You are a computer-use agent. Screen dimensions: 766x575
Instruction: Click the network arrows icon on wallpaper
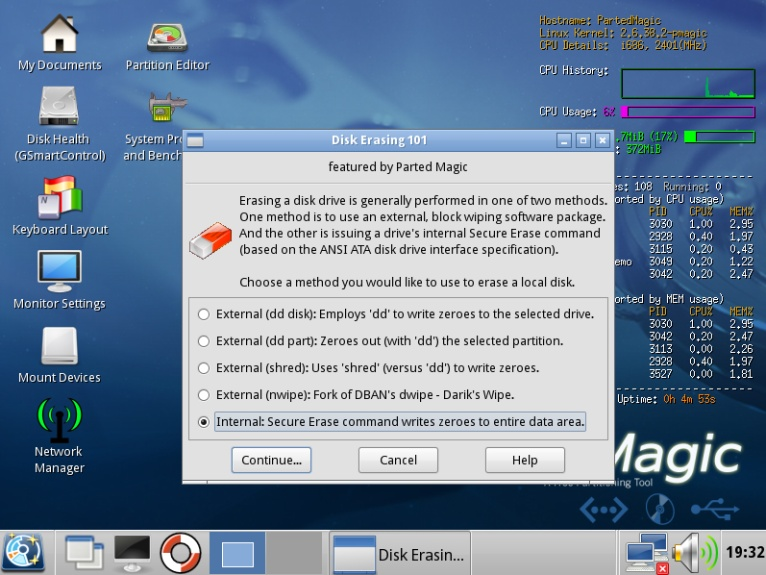coord(604,510)
